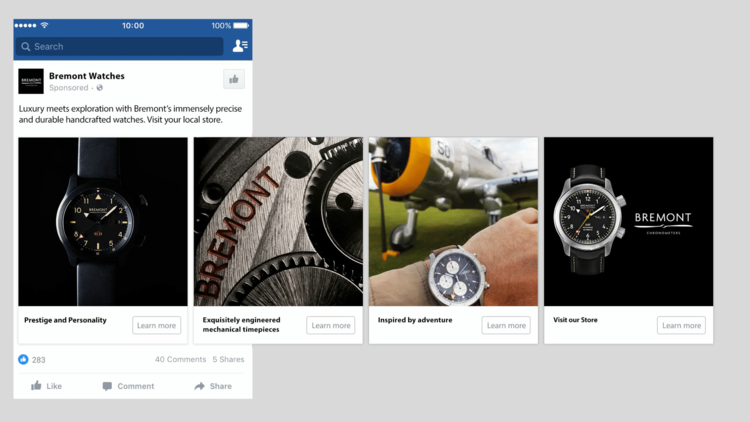Click the Visit our Store headline
Screen dimensions: 750x422
[x=575, y=320]
